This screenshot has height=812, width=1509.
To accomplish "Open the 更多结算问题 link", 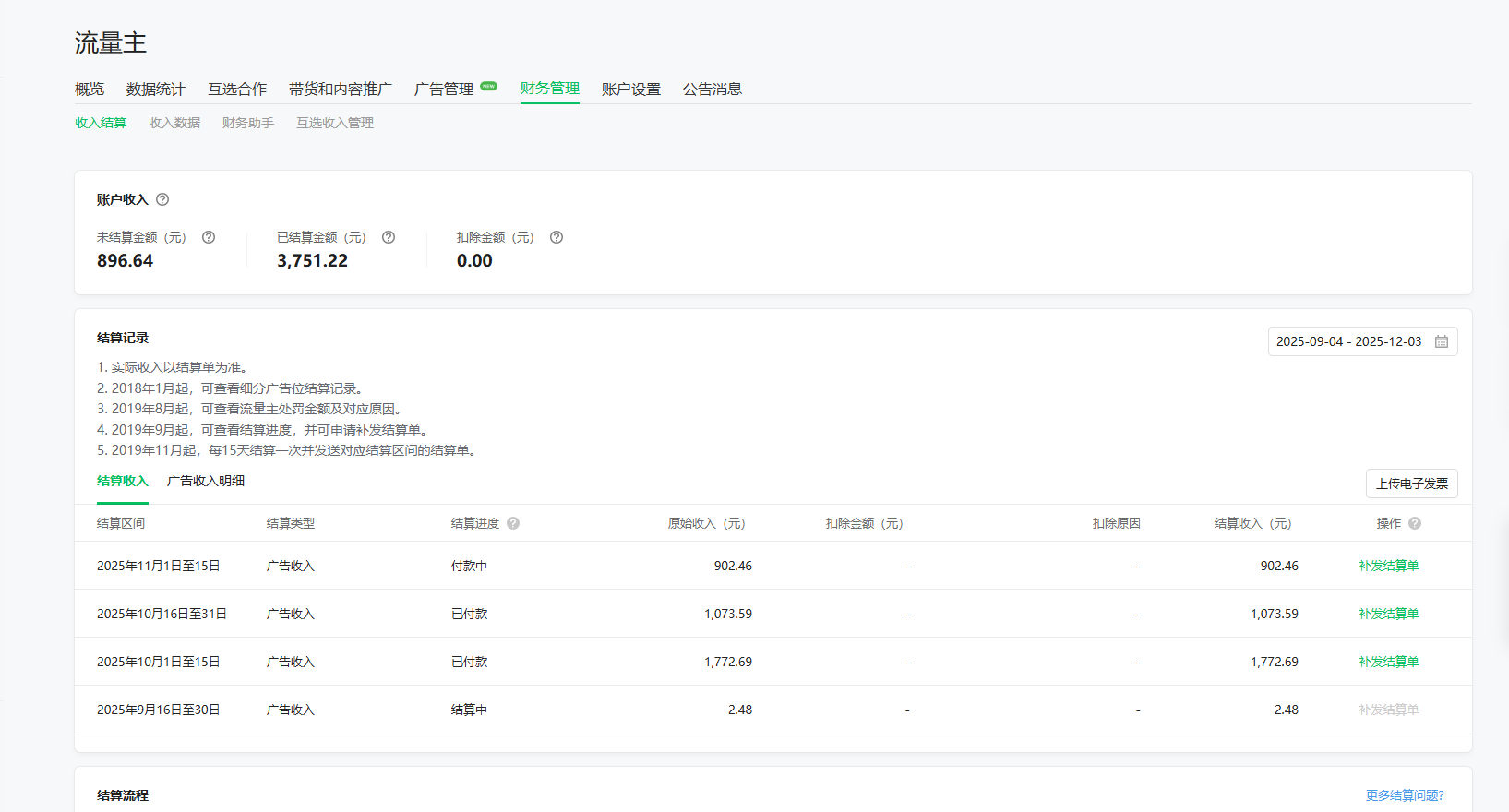I will click(x=1404, y=795).
